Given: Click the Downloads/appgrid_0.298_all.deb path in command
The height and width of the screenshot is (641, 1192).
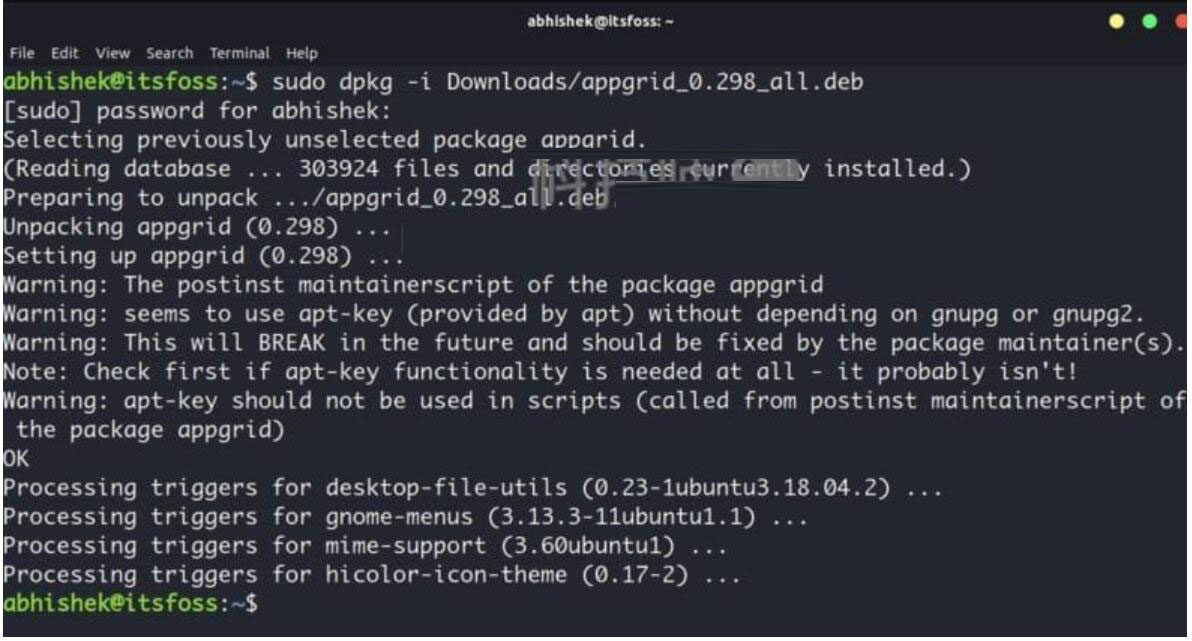Looking at the screenshot, I should pos(655,81).
